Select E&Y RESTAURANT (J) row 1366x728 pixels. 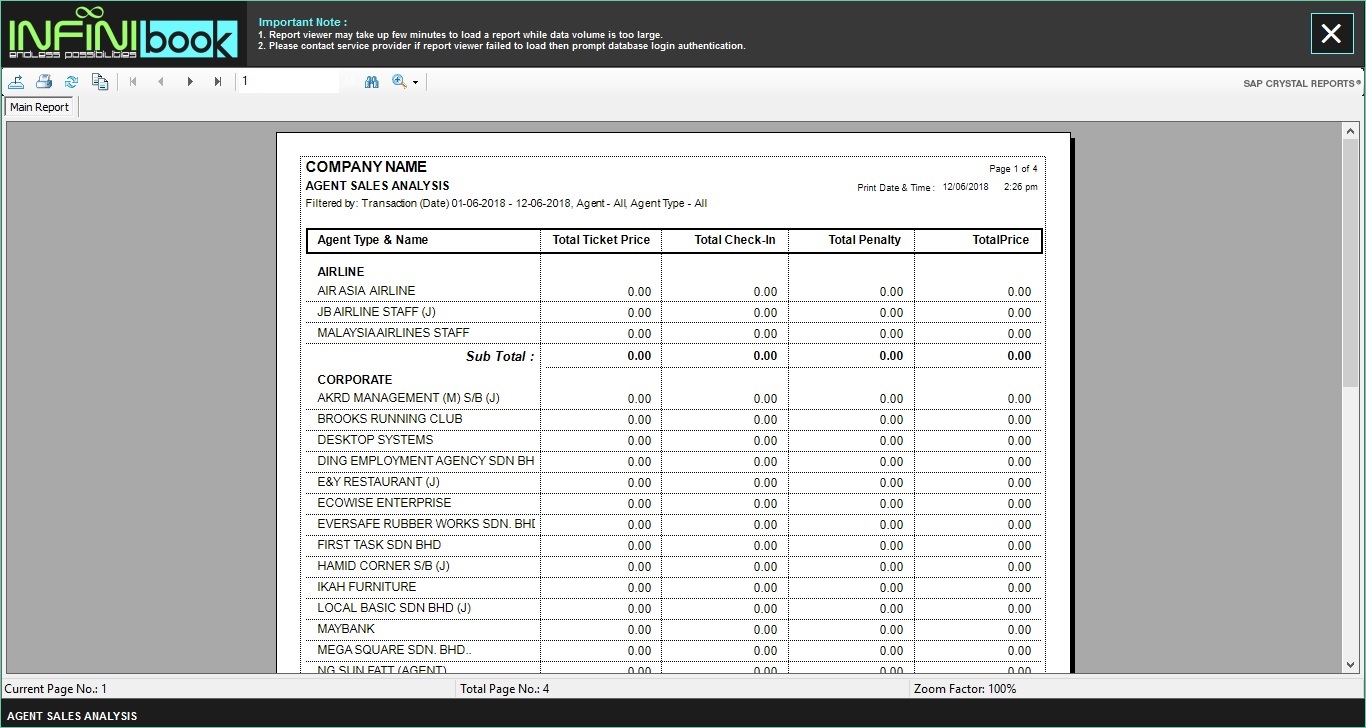pos(673,482)
